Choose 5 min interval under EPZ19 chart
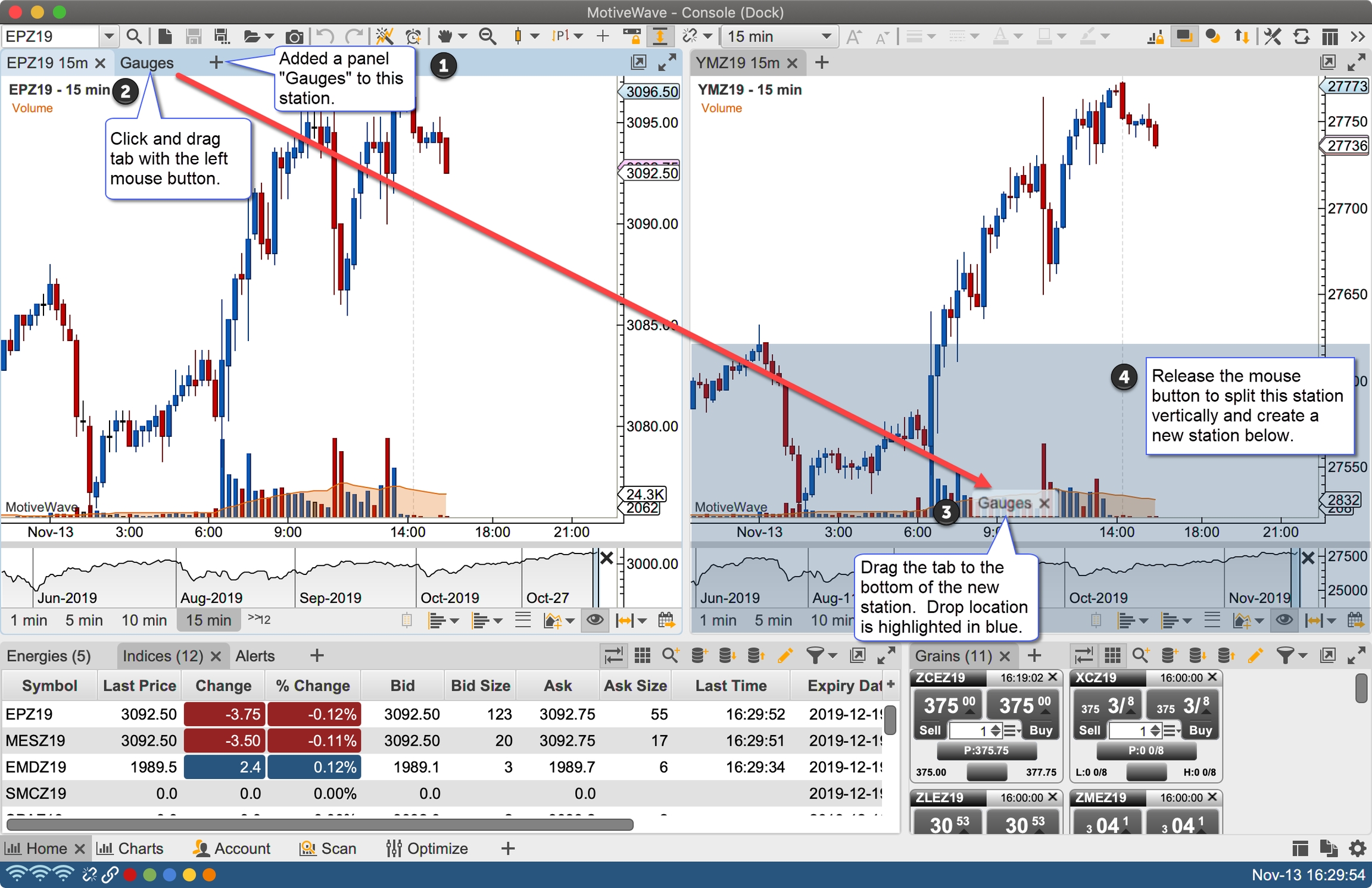Image resolution: width=1372 pixels, height=888 pixels. coord(84,620)
